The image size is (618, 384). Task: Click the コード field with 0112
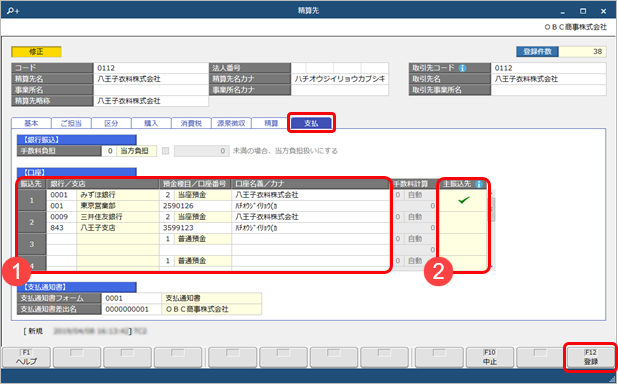pyautogui.click(x=151, y=68)
